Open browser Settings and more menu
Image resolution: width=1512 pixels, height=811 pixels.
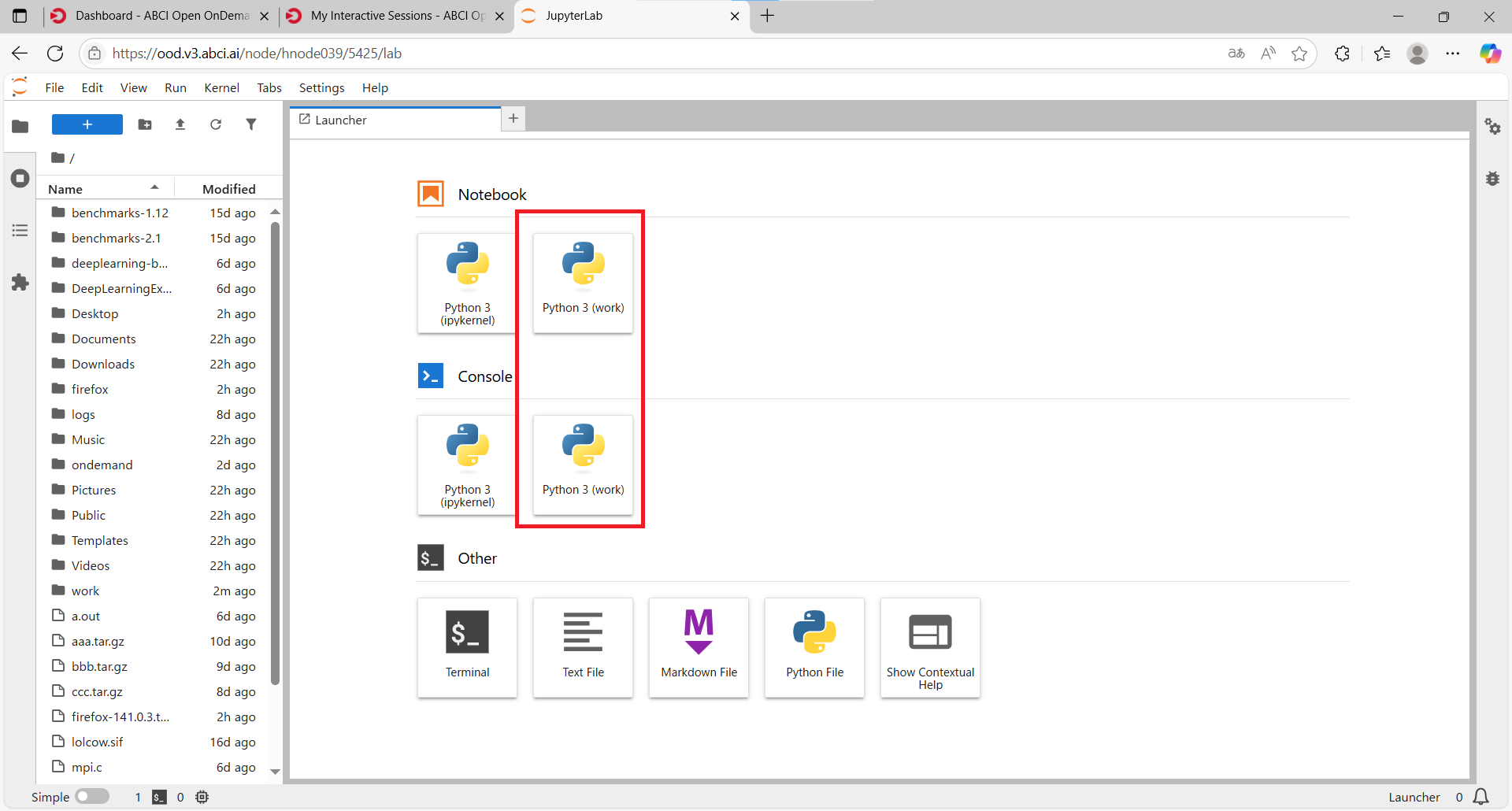pyautogui.click(x=1453, y=54)
